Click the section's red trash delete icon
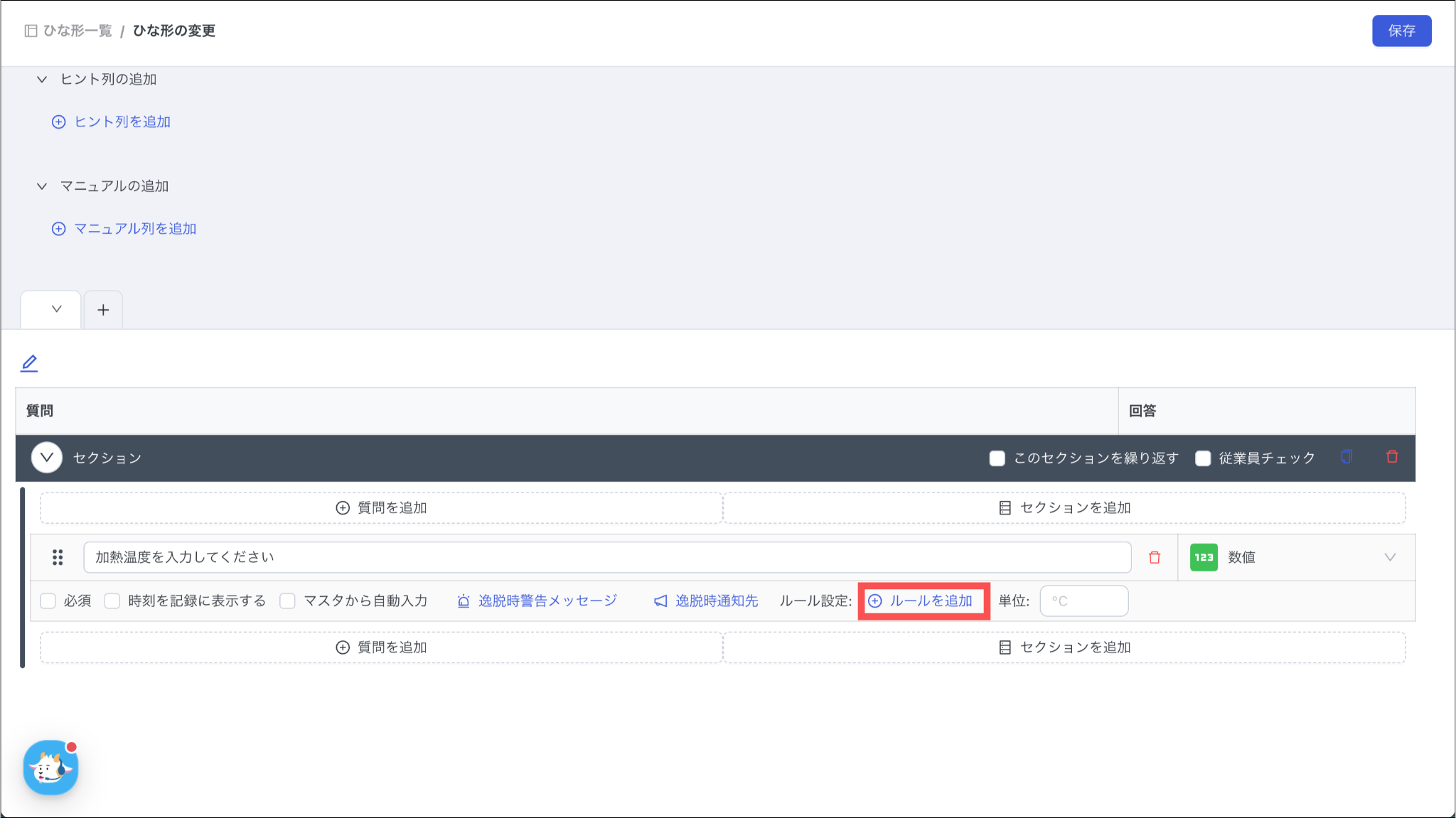This screenshot has height=818, width=1456. (1392, 457)
